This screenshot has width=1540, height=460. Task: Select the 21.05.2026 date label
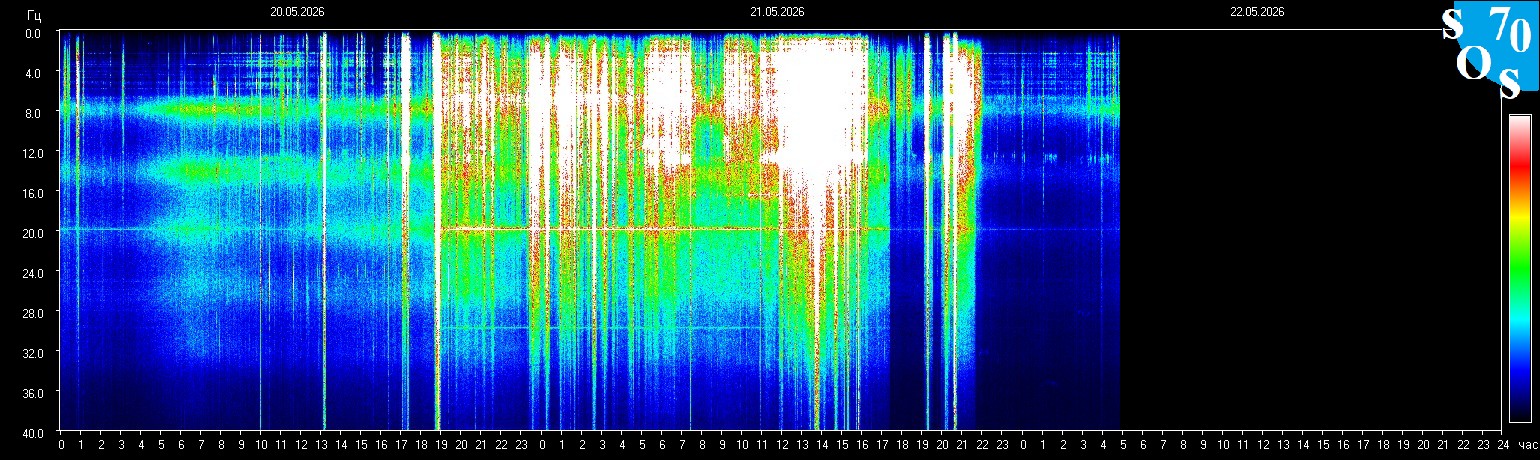pyautogui.click(x=777, y=12)
